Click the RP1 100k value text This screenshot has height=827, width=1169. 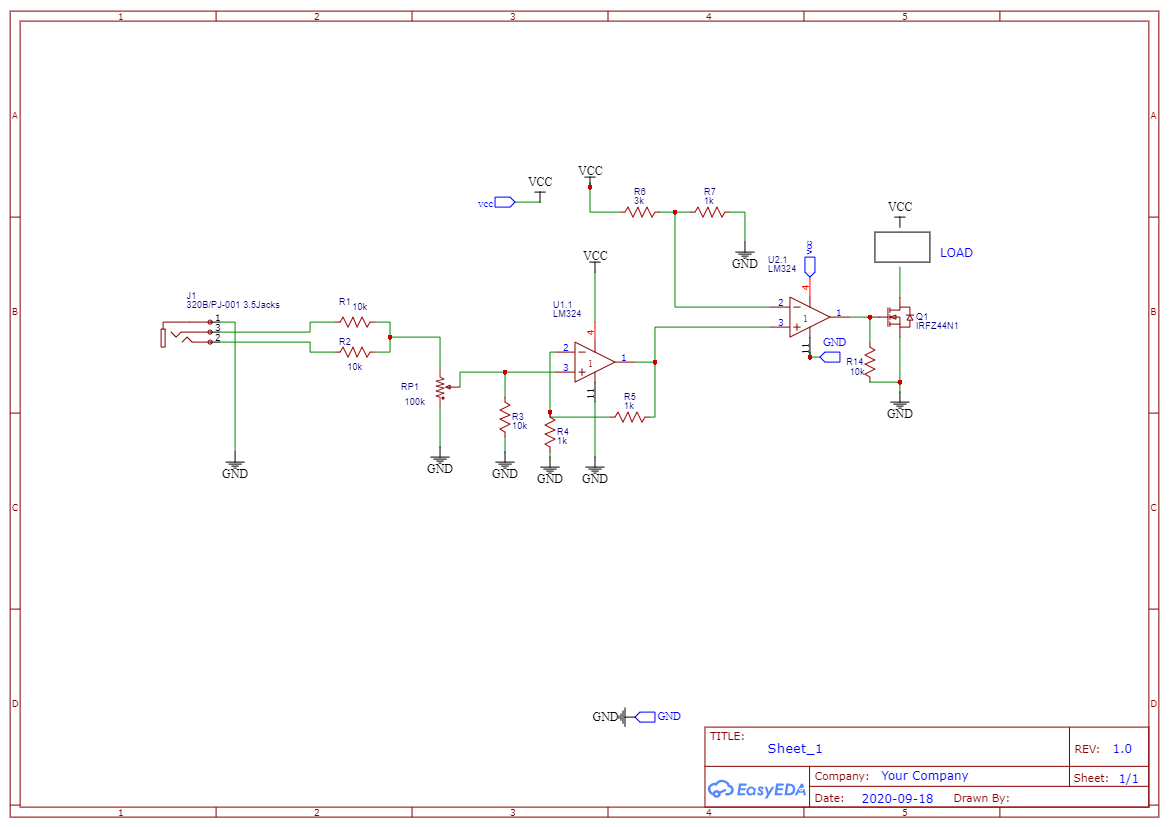[x=415, y=402]
